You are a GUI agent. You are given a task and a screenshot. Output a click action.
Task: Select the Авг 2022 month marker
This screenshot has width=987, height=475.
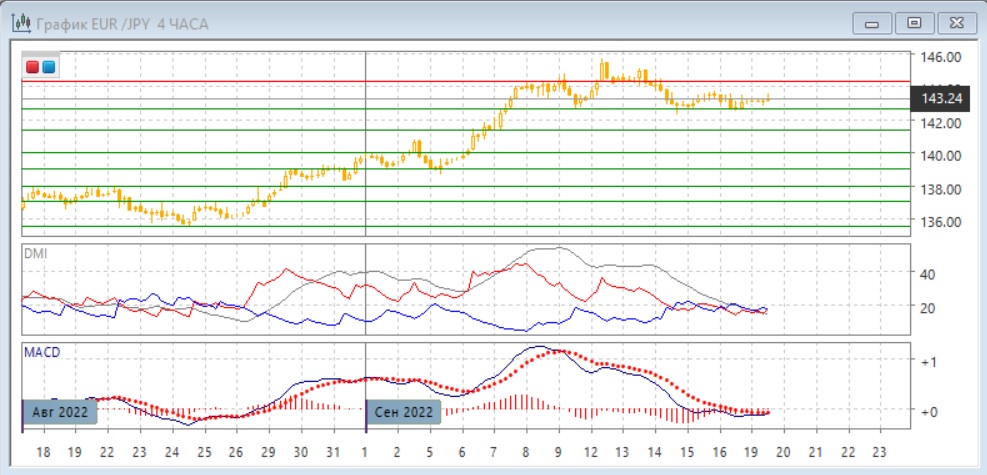pos(59,411)
